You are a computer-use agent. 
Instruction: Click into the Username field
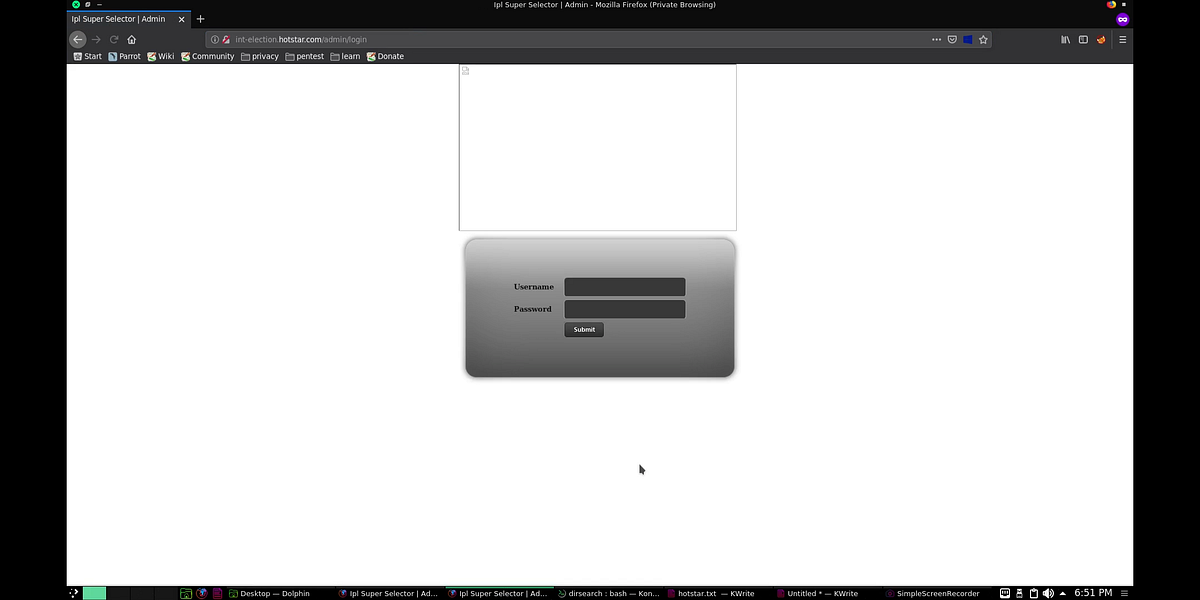[x=625, y=287]
